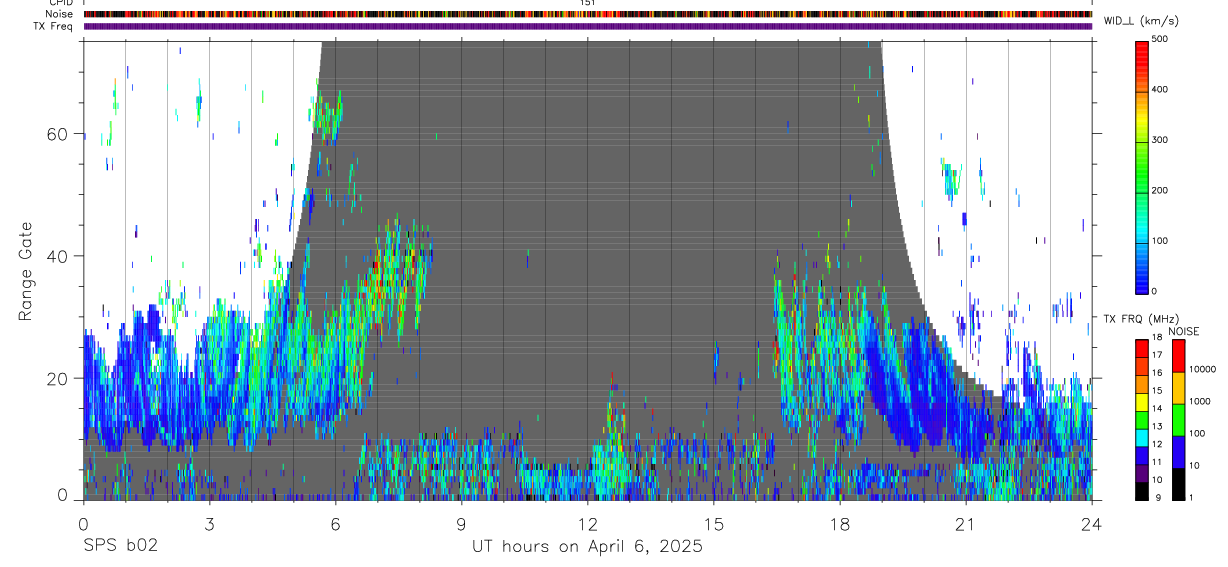Click the '14' tick on TX FRQ legend

(x=1157, y=408)
